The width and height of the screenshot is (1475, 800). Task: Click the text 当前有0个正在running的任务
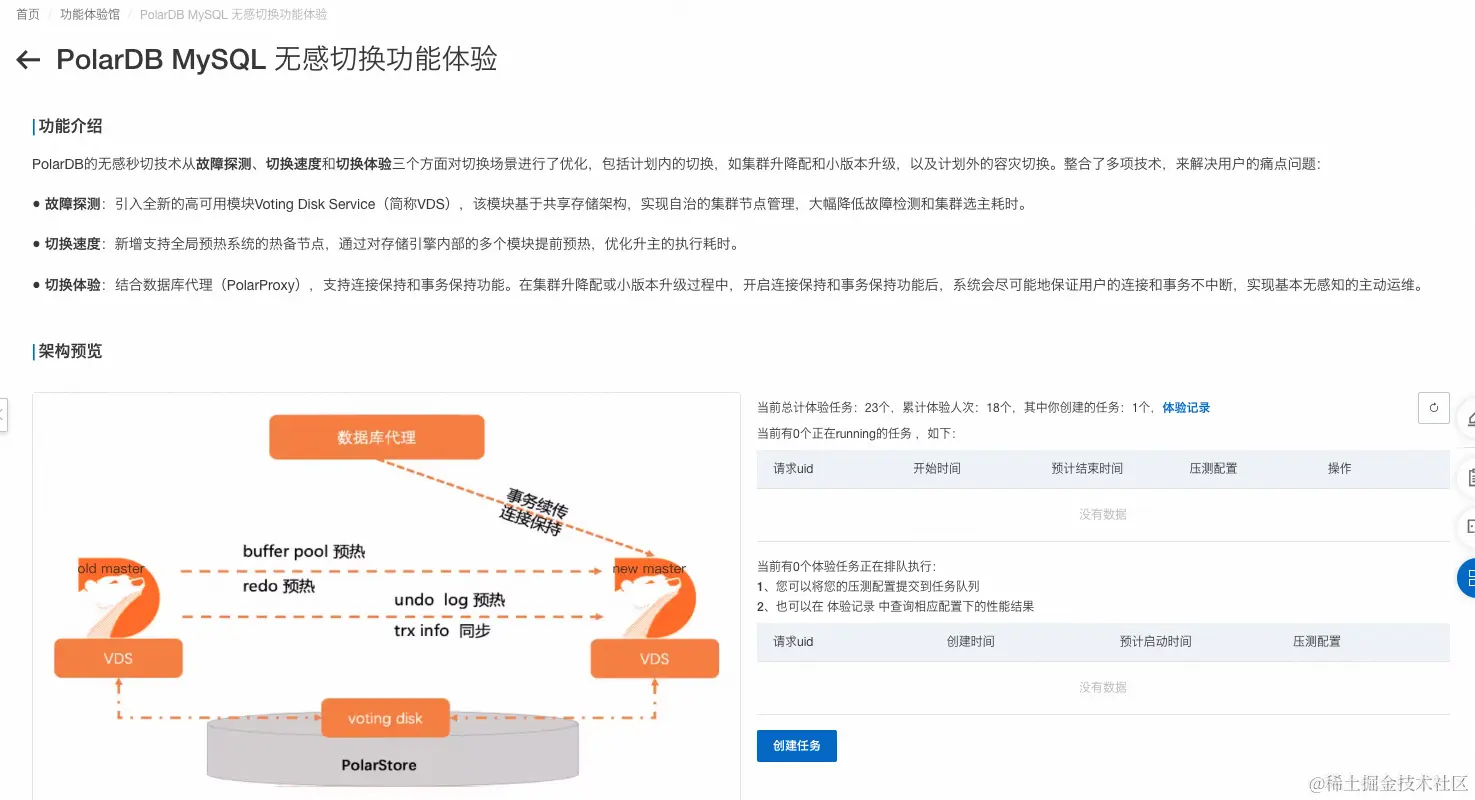coord(835,433)
